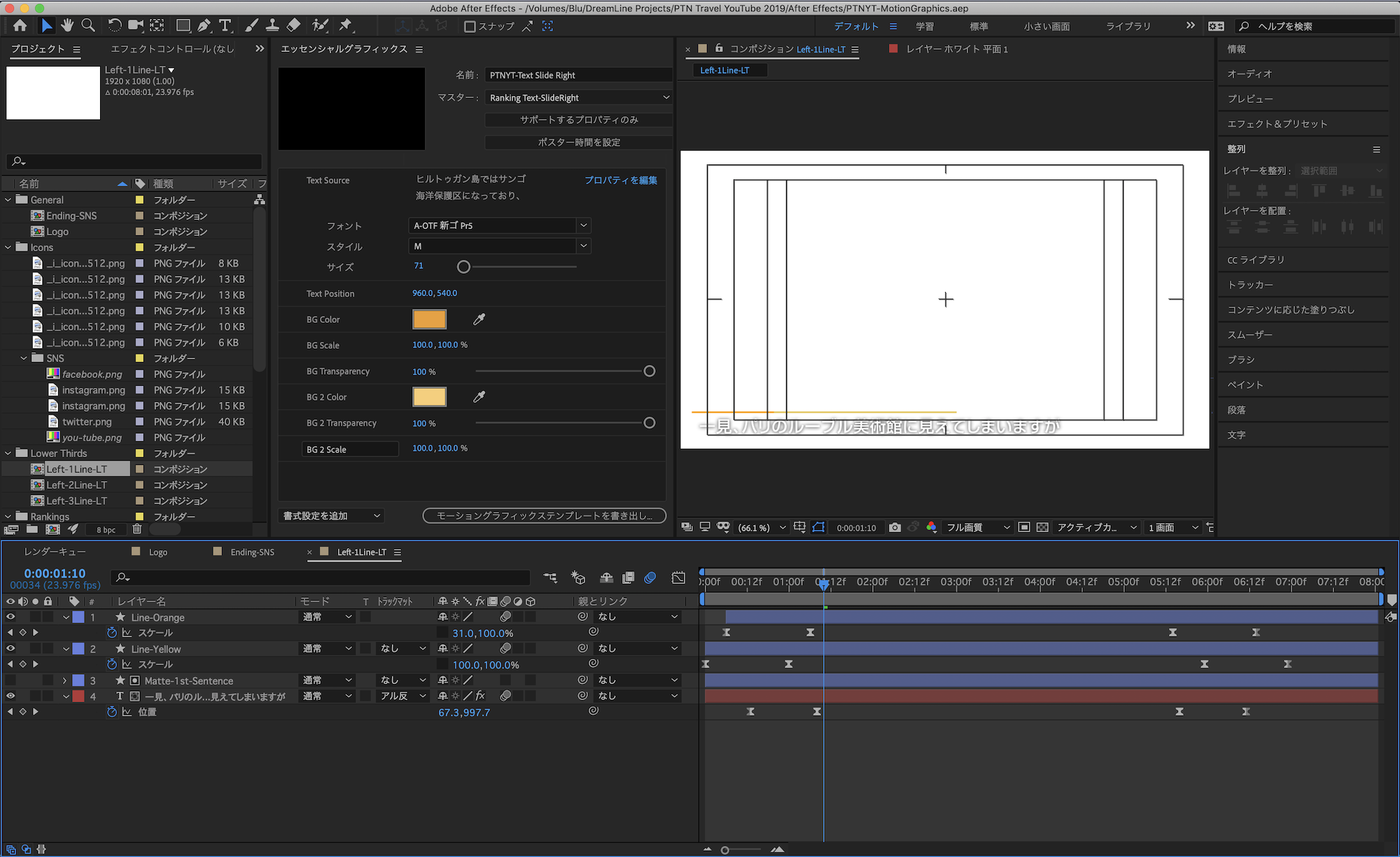This screenshot has height=857, width=1400.
Task: Click the snapshot camera icon in viewer
Action: pos(895,527)
